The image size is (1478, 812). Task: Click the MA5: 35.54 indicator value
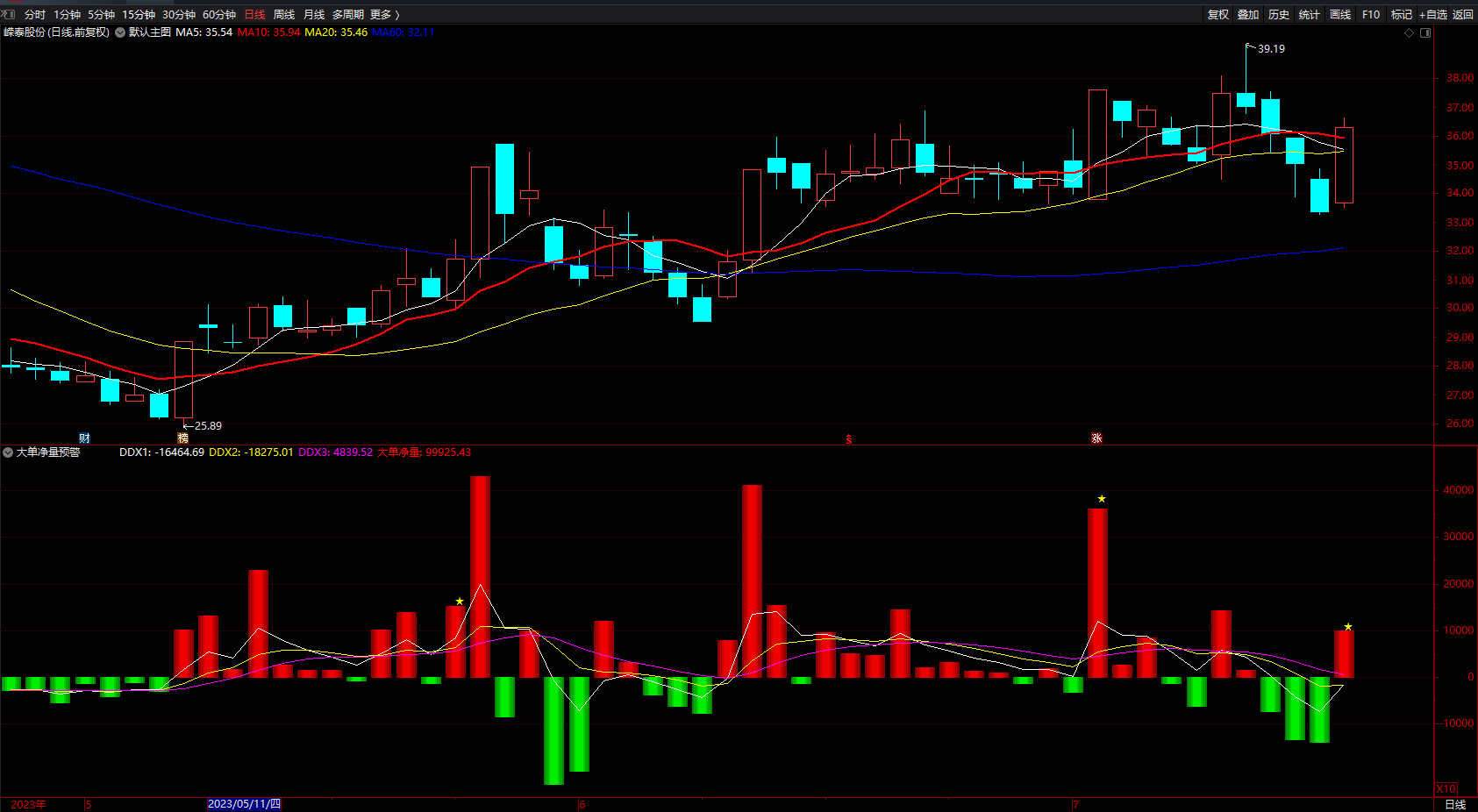(204, 32)
